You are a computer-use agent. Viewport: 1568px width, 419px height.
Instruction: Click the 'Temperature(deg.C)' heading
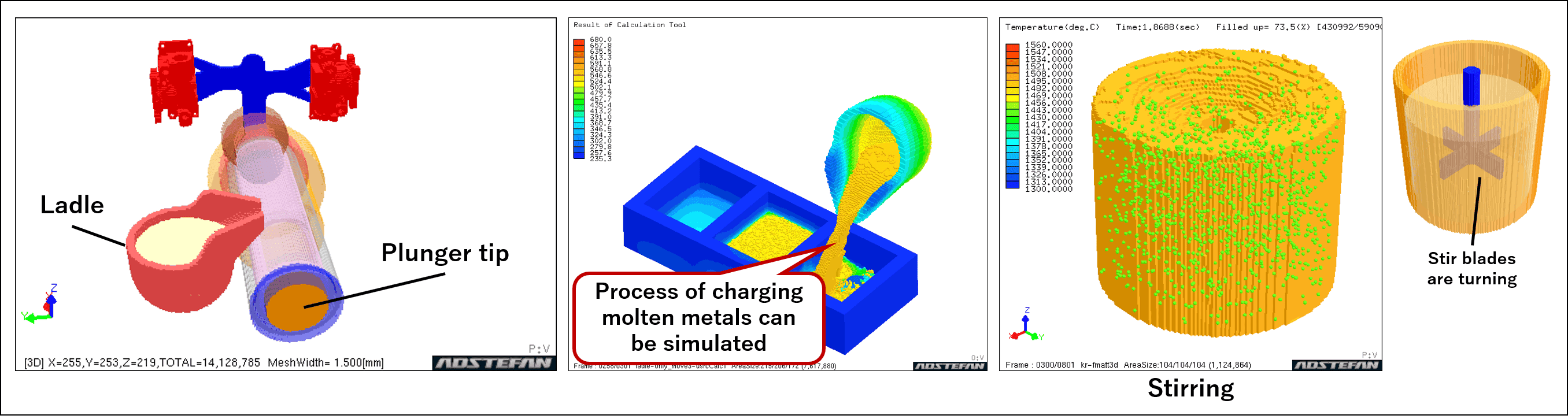1052,27
